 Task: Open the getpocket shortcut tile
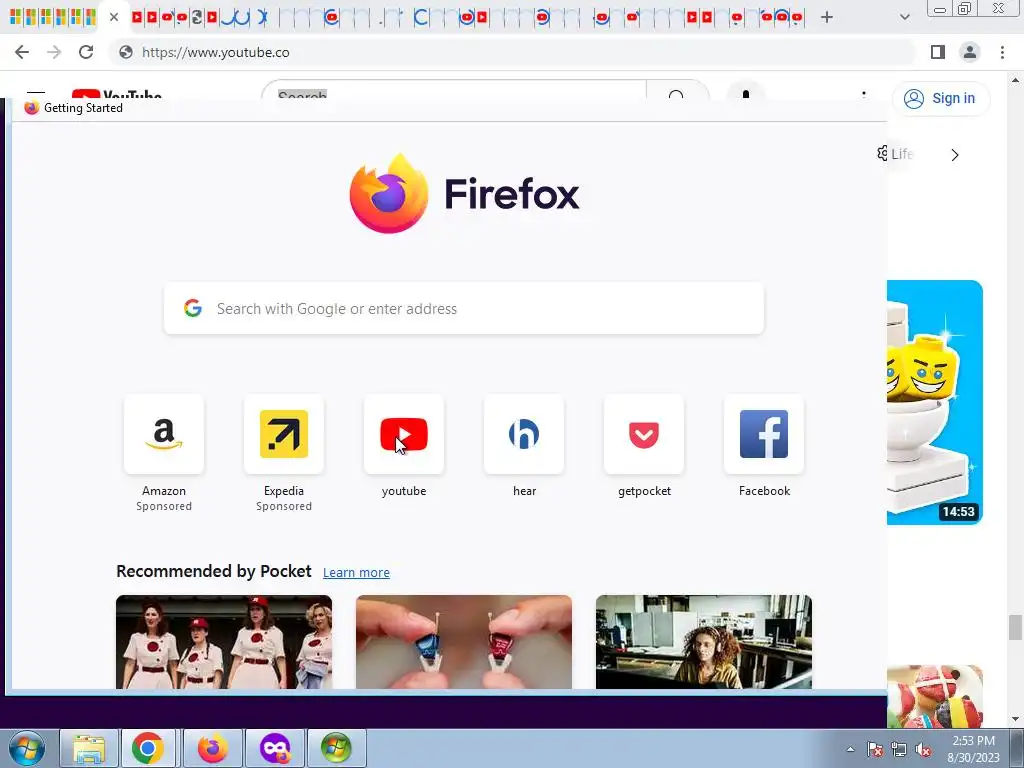(644, 434)
